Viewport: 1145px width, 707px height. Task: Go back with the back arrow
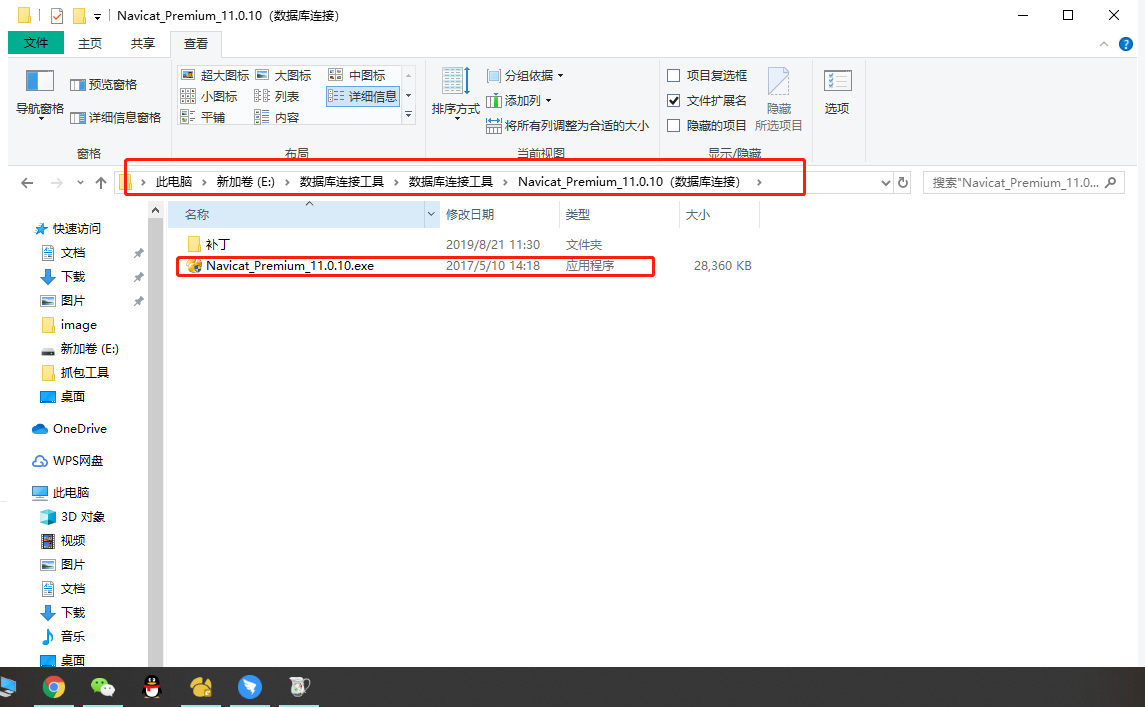27,183
